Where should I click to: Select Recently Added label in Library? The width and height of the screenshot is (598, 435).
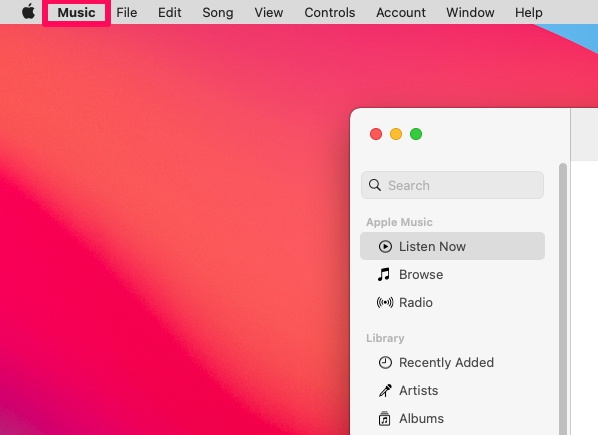click(446, 363)
